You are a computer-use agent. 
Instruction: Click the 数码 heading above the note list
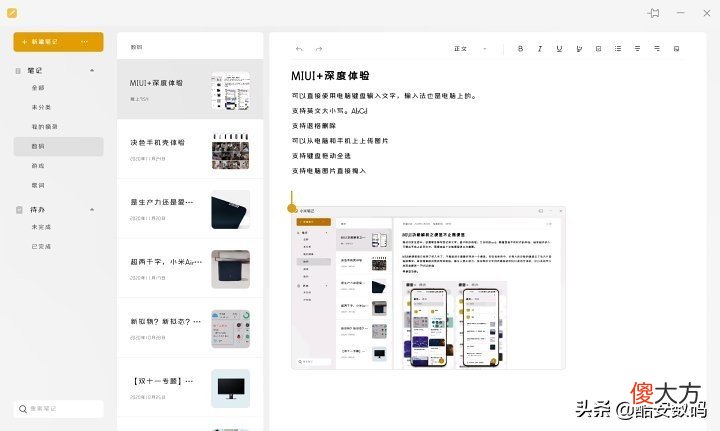pyautogui.click(x=136, y=47)
